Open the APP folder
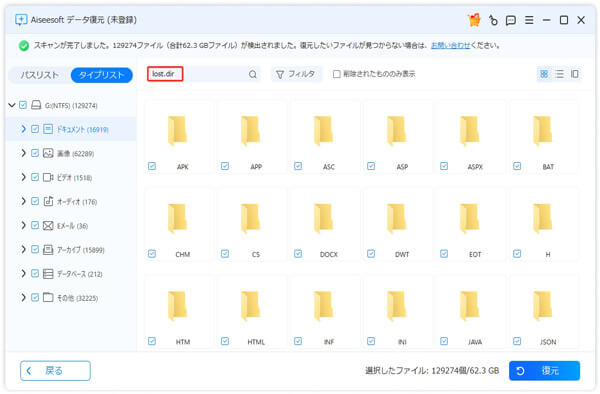The height and width of the screenshot is (394, 600). [250, 131]
